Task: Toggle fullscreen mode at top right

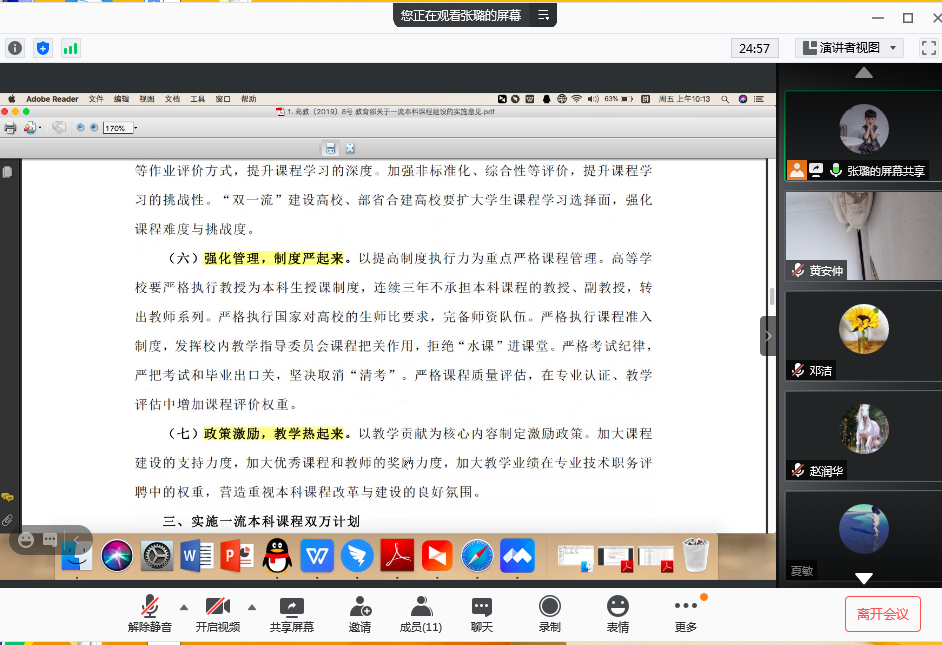Action: pyautogui.click(x=927, y=48)
